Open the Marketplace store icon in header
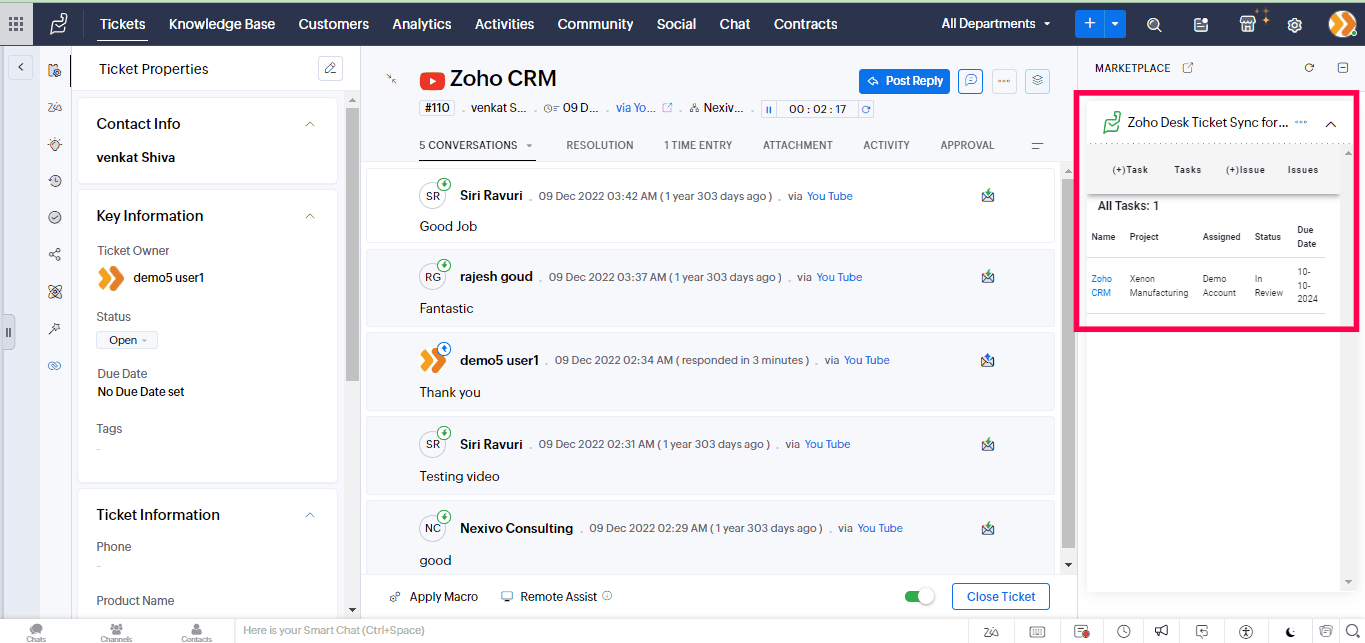Image resolution: width=1365 pixels, height=643 pixels. (x=1247, y=24)
